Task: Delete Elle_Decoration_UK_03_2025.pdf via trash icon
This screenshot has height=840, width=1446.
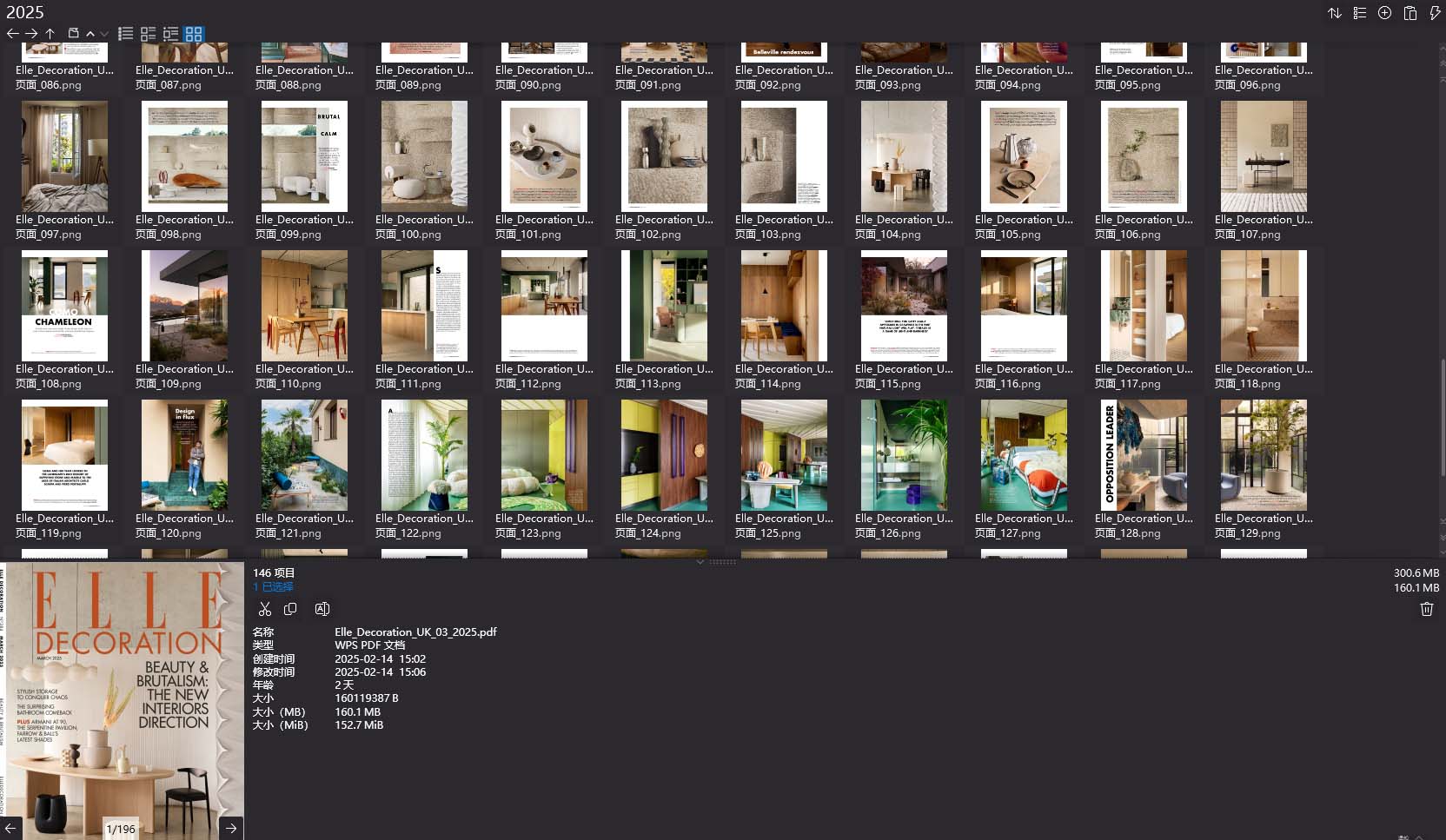Action: coord(1426,609)
